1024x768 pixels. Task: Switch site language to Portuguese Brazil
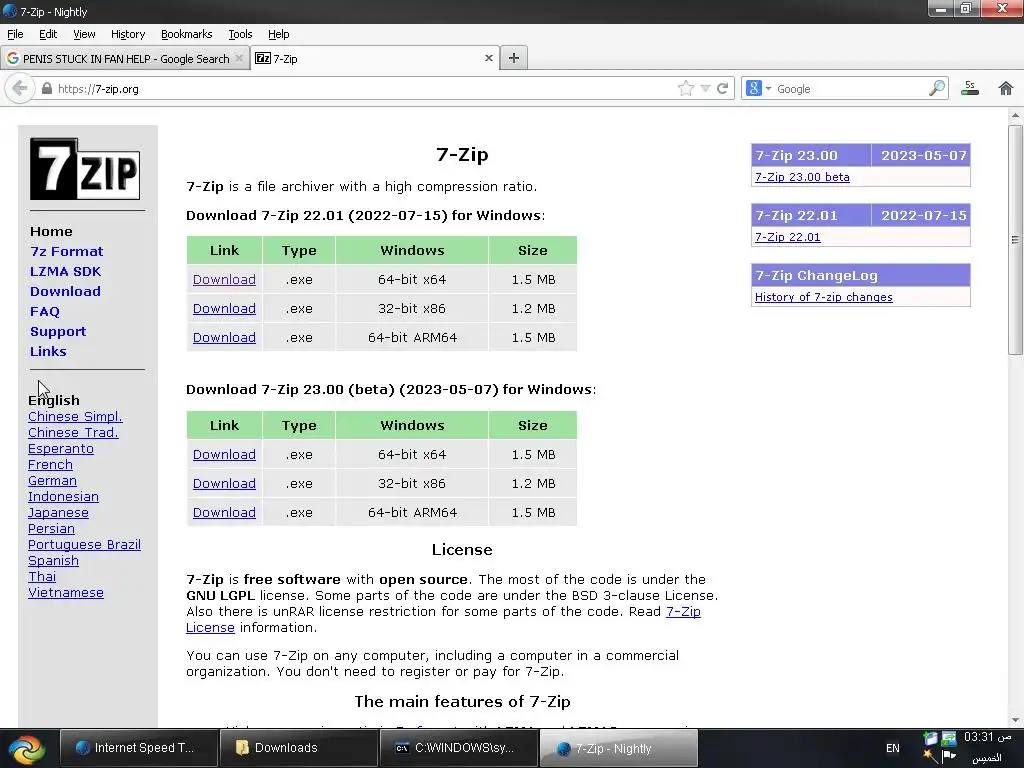tap(84, 545)
